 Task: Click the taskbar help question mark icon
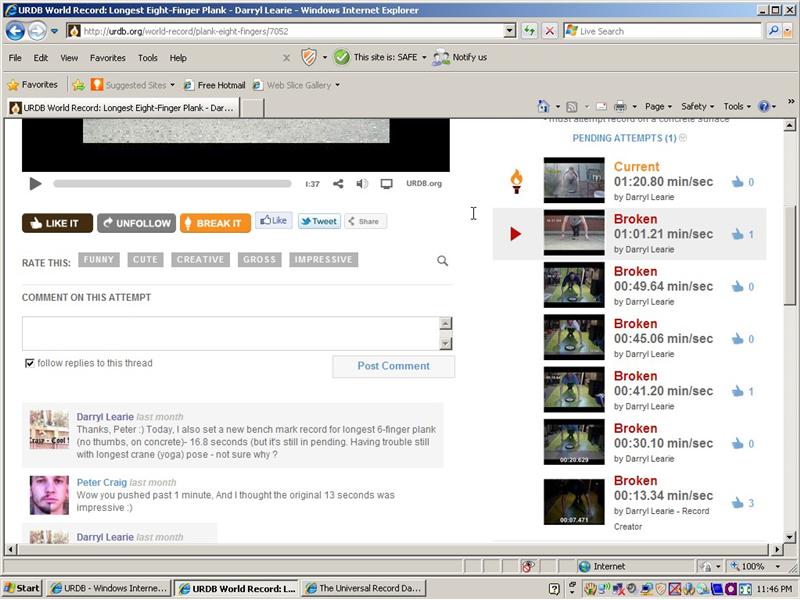(x=554, y=589)
